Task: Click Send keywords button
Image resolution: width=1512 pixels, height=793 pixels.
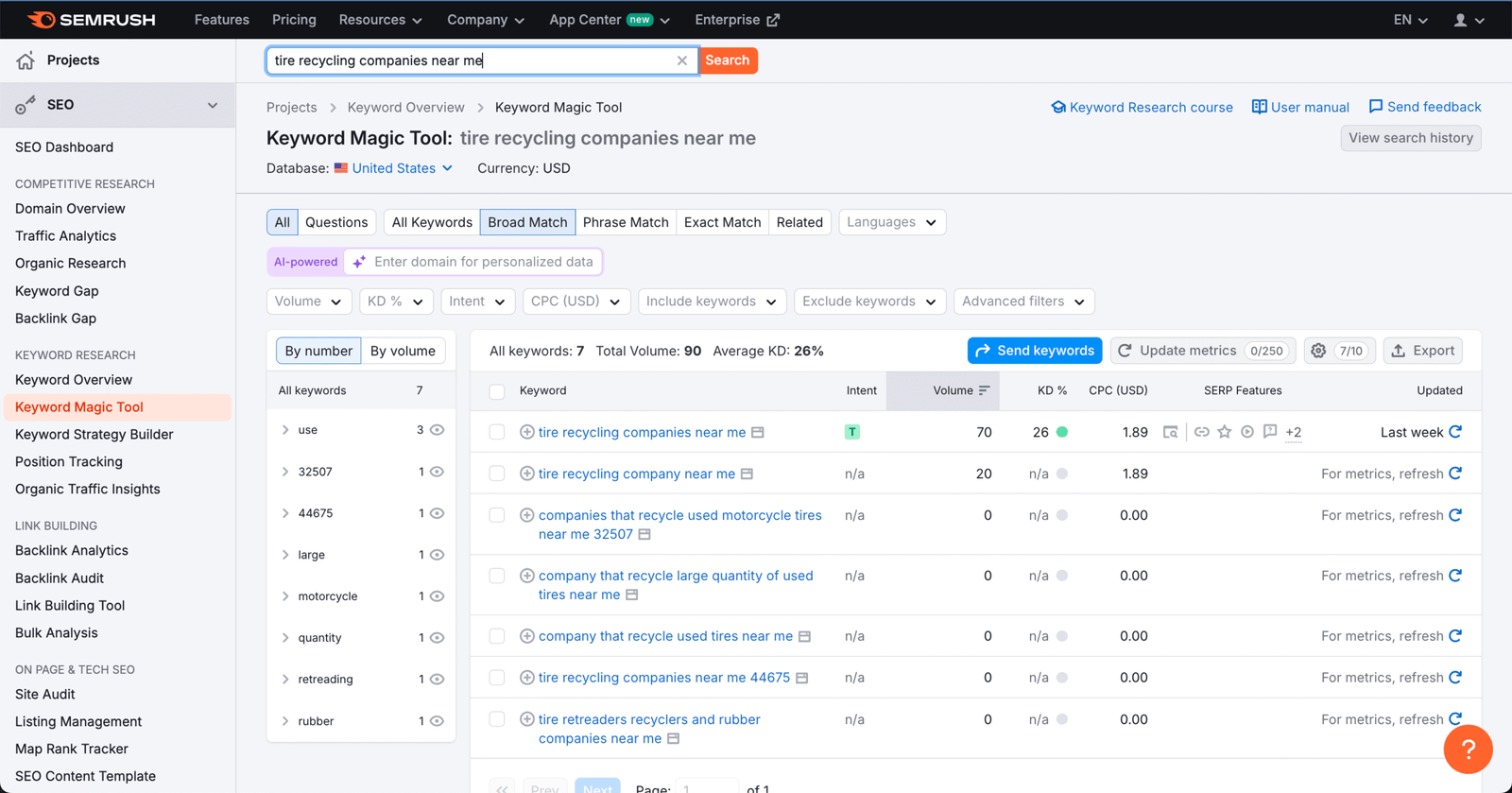Action: click(x=1035, y=351)
